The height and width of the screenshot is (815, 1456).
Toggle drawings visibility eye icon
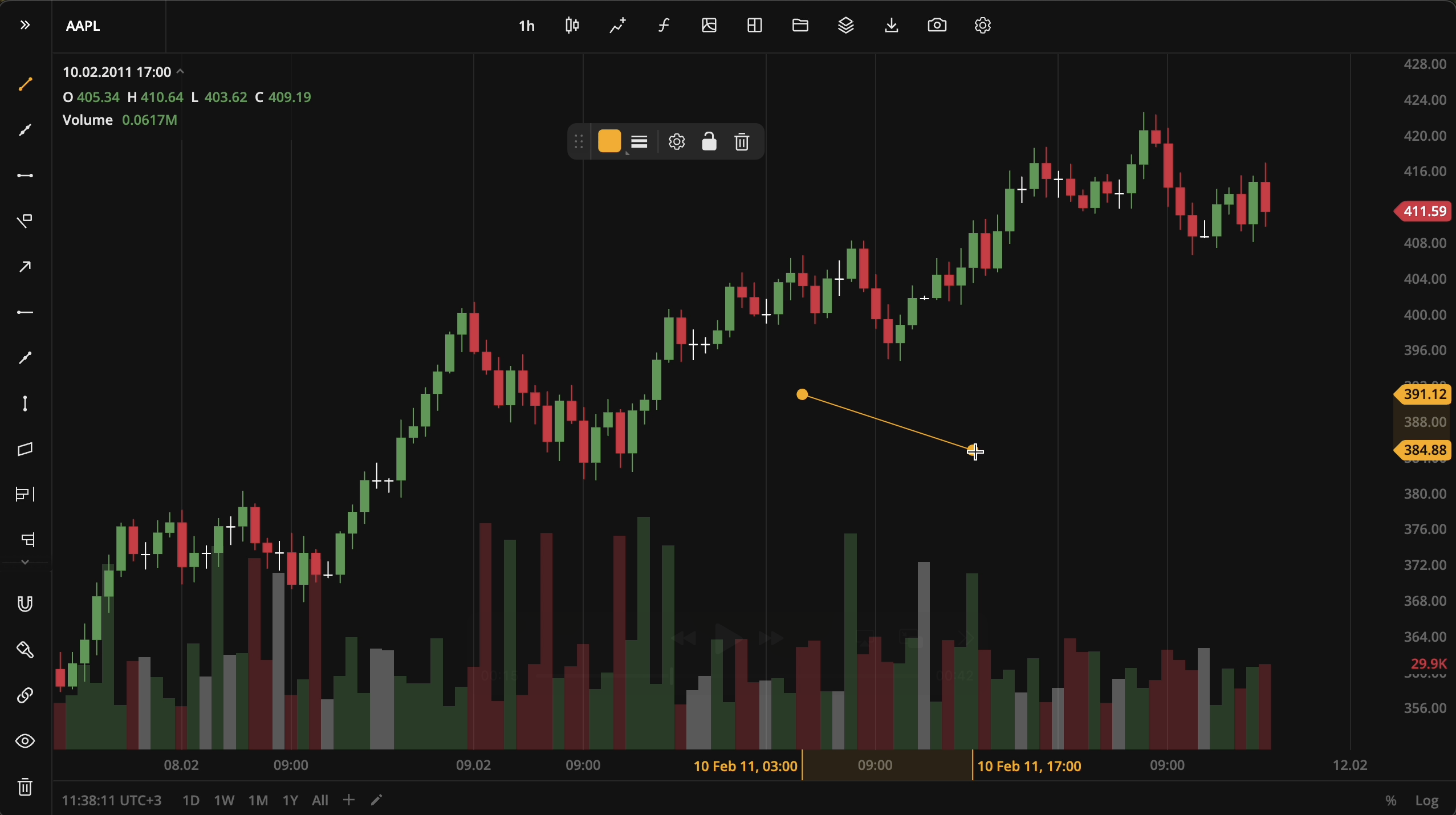25,741
